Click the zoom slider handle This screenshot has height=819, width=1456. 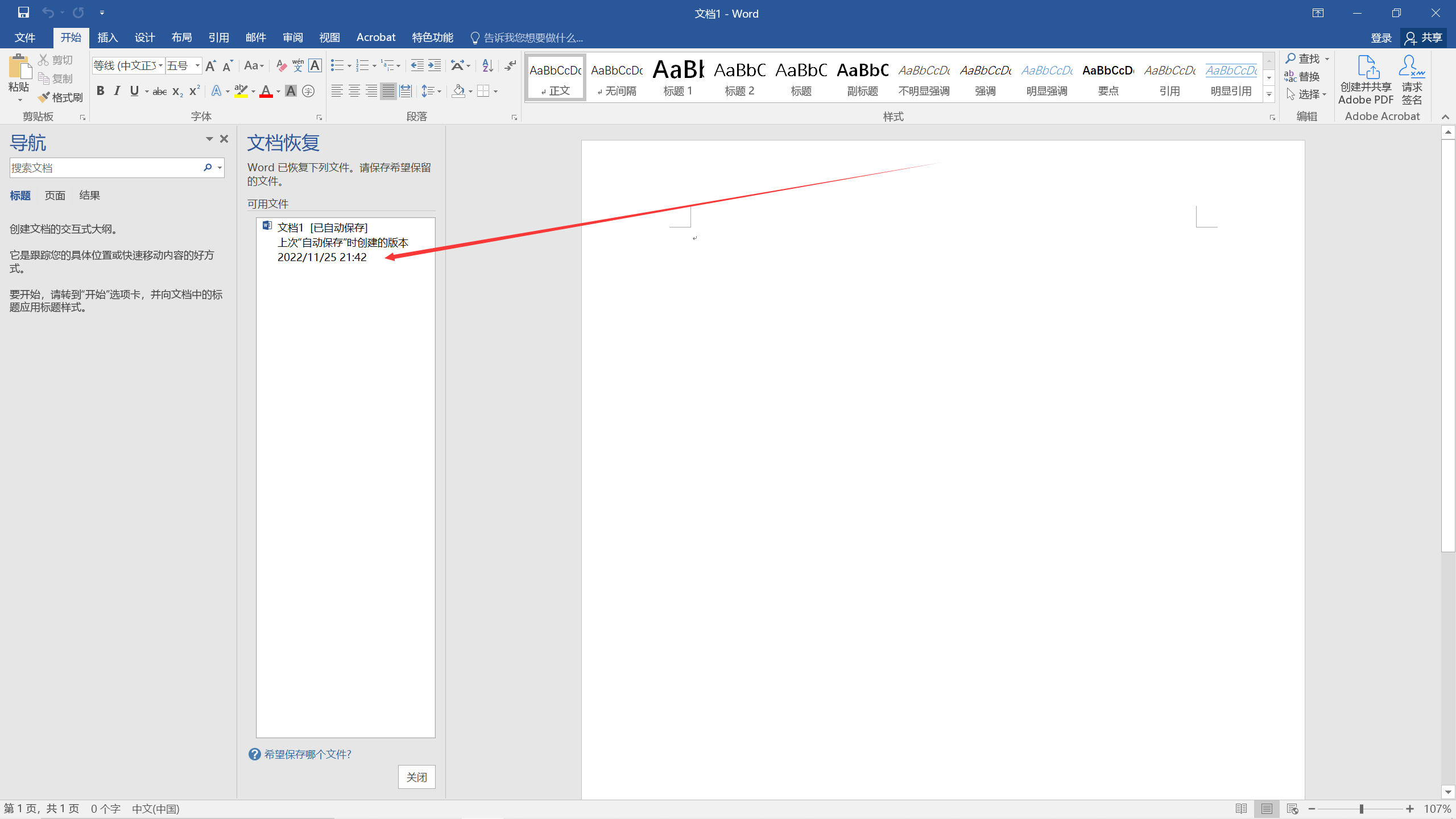pyautogui.click(x=1362, y=809)
